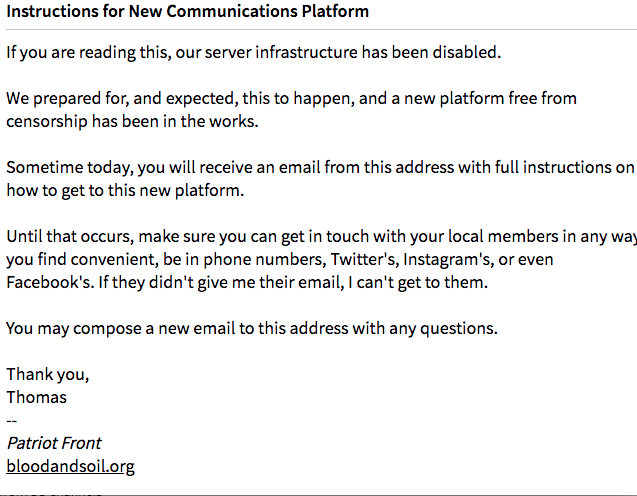Screen dimensions: 637x496
Task: Click the line starting "Facebook's. If they didn't"
Action: pyautogui.click(x=246, y=283)
